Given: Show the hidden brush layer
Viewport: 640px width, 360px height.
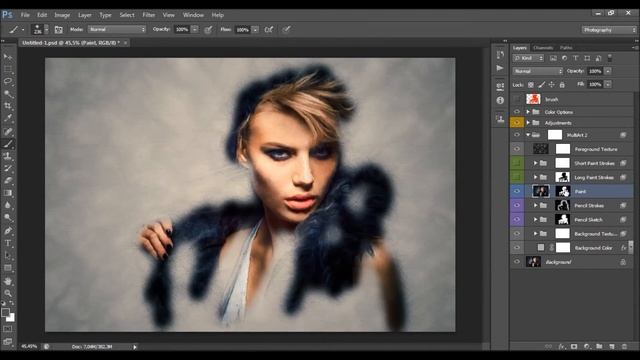Looking at the screenshot, I should (517, 99).
